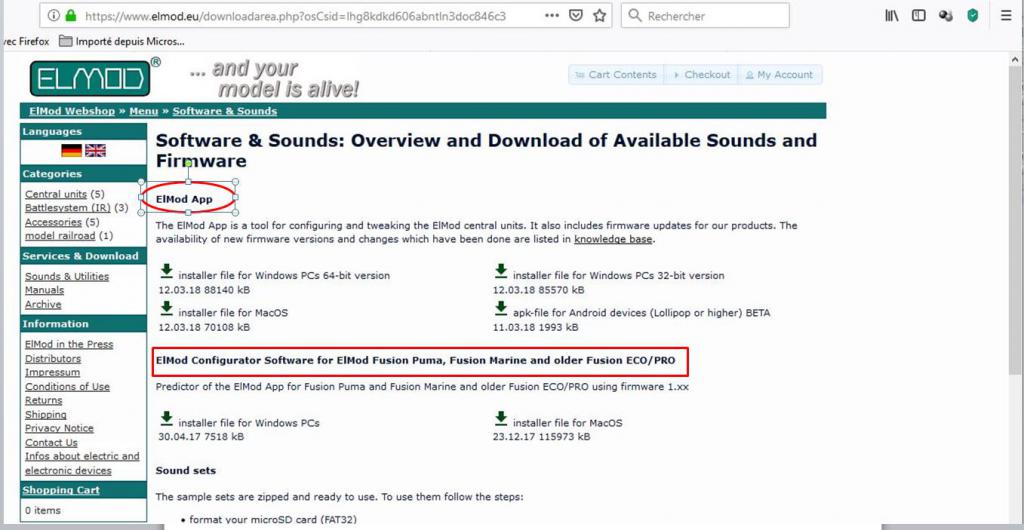
Task: Click the Software & Sounds breadcrumb
Action: pyautogui.click(x=225, y=111)
